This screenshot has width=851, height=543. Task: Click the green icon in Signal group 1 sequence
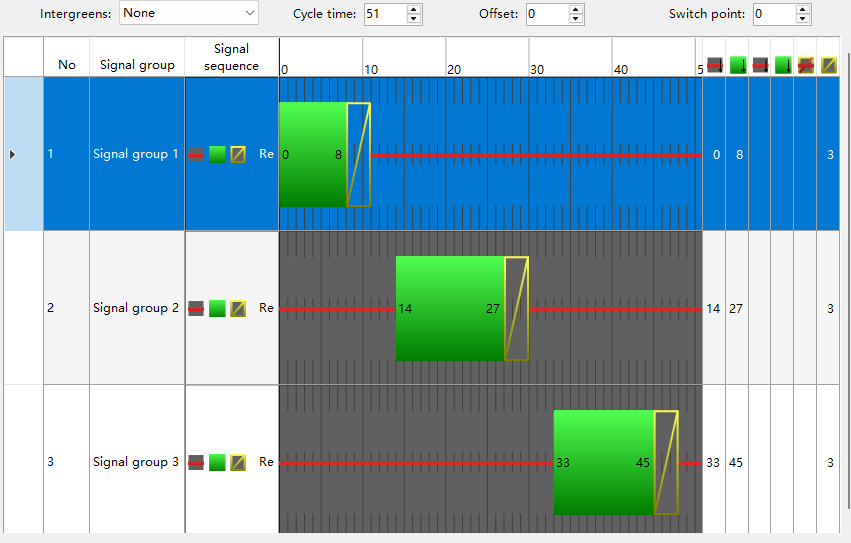coord(217,154)
